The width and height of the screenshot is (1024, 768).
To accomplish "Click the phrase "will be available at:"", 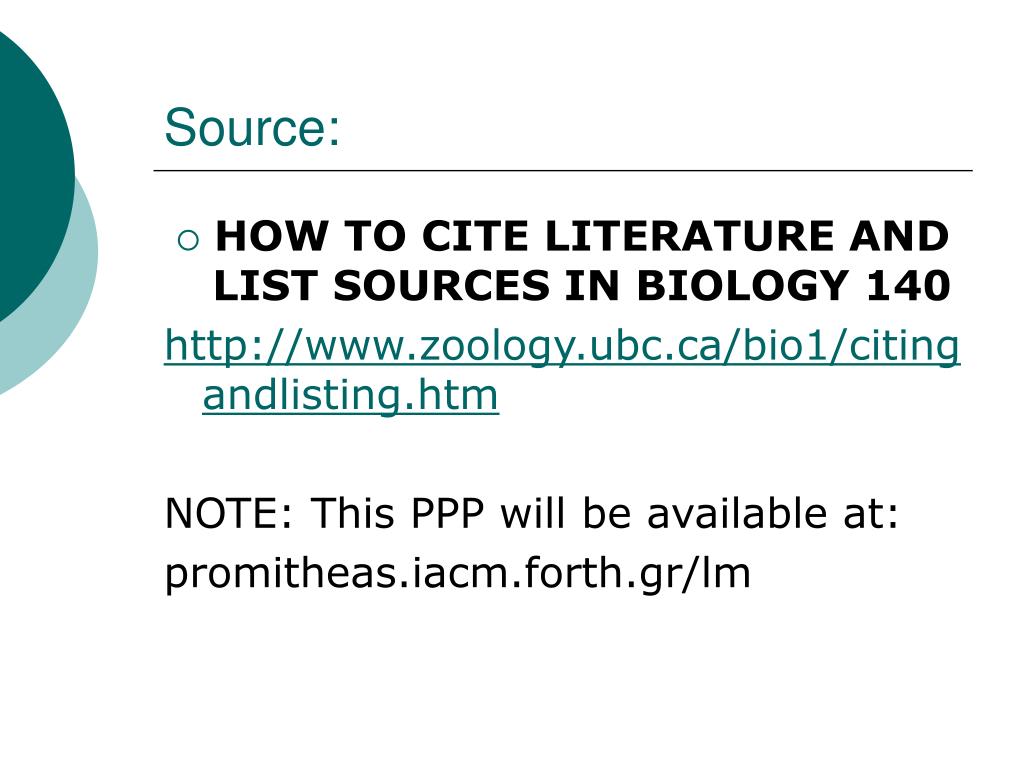I will [700, 513].
